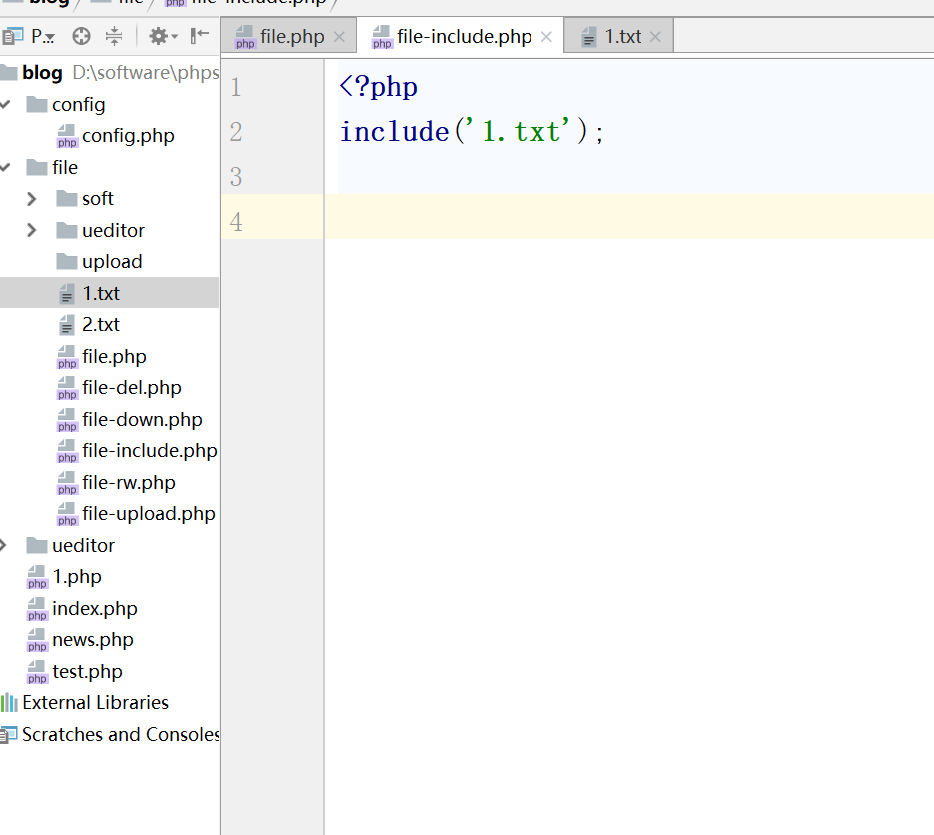This screenshot has height=835, width=934.
Task: Click the '1.txt' string literal
Action: pyautogui.click(x=517, y=132)
